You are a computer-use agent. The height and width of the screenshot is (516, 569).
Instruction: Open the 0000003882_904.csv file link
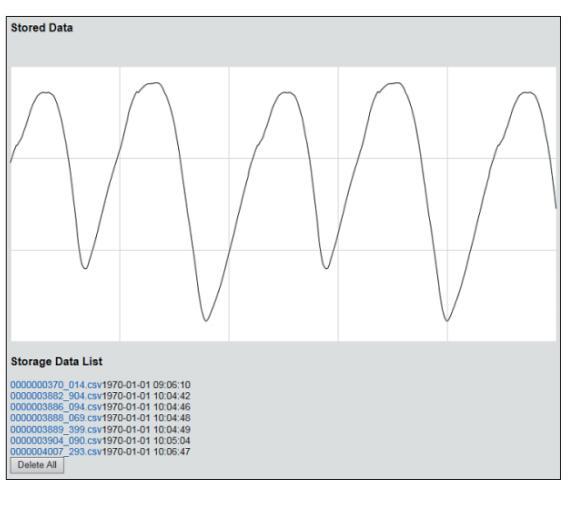tap(56, 396)
